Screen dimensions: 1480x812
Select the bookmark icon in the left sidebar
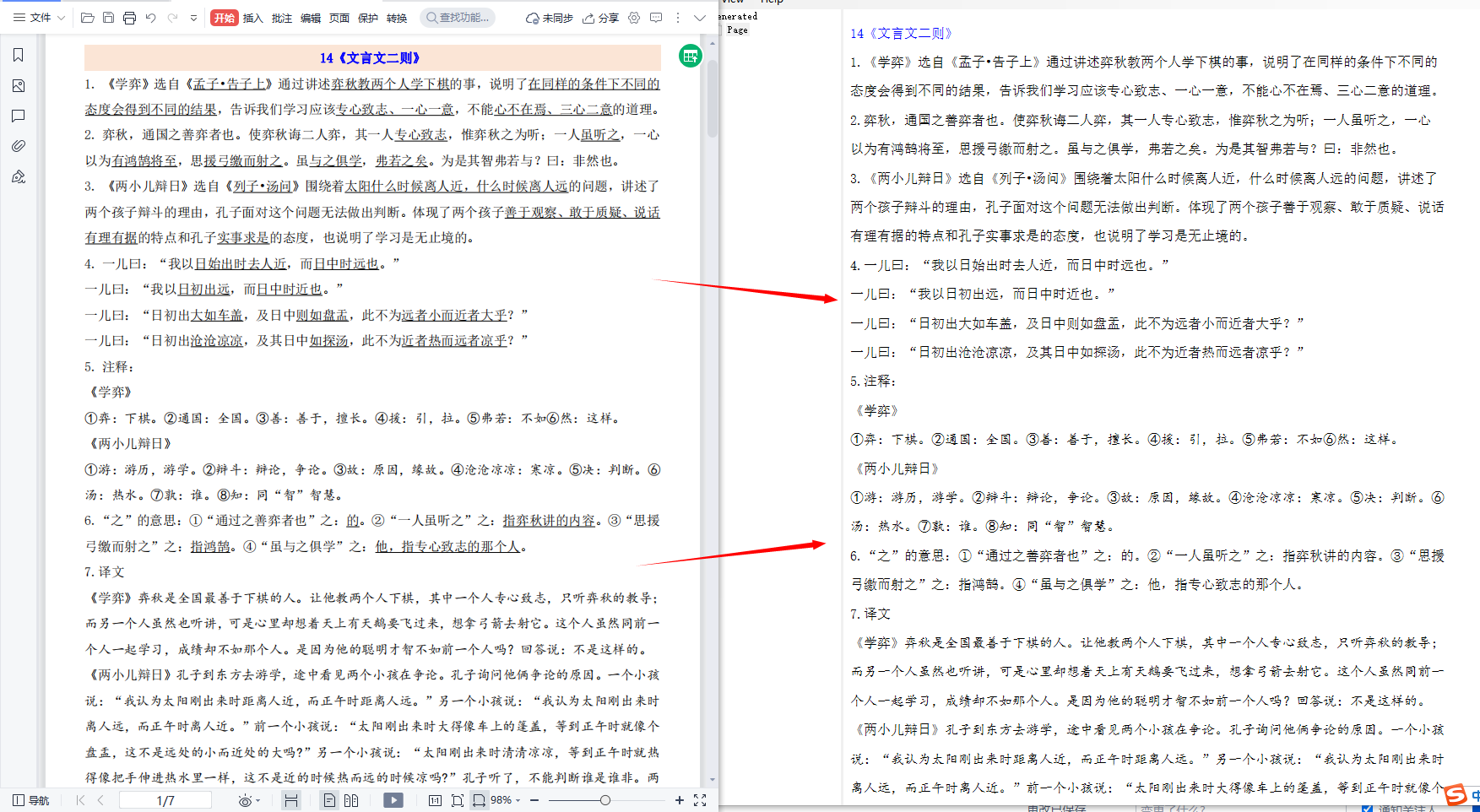point(19,55)
